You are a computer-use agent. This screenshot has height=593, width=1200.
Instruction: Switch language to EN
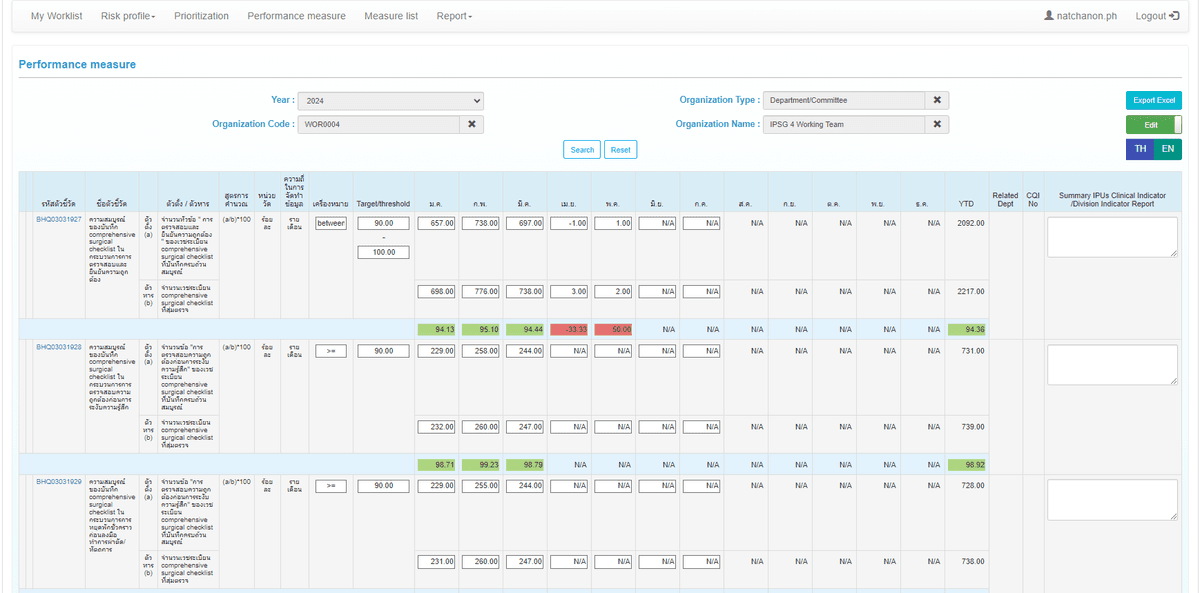tap(1168, 149)
